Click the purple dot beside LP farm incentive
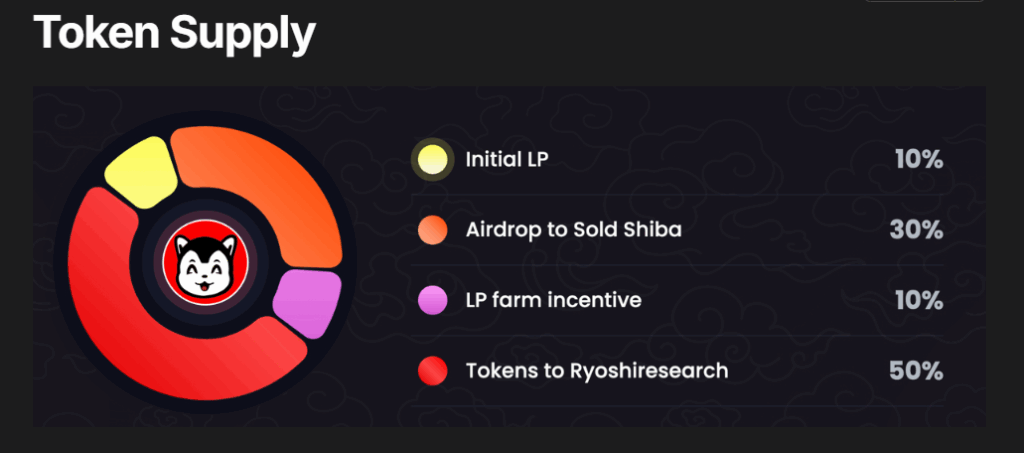This screenshot has height=453, width=1024. point(431,300)
